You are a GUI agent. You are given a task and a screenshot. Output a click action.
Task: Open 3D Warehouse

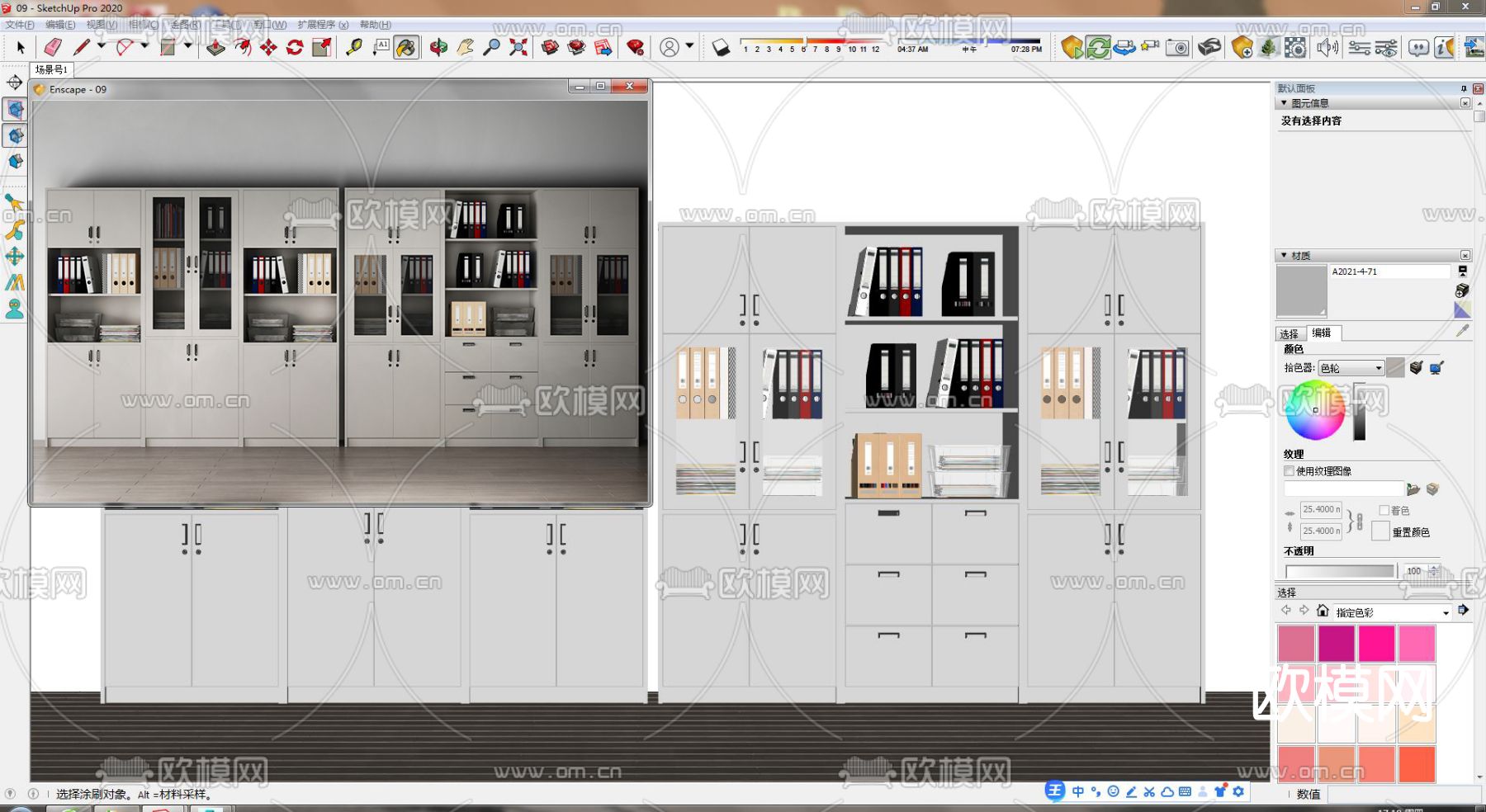pos(551,47)
